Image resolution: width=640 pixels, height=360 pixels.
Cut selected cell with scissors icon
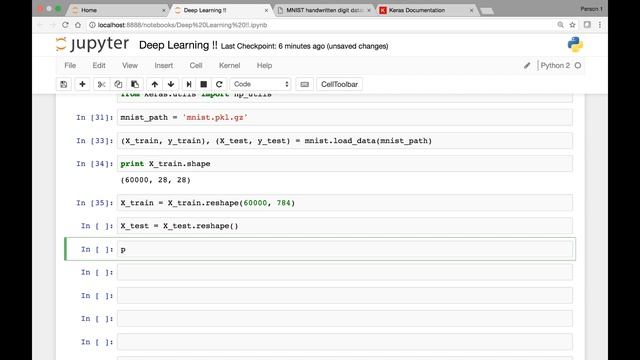point(101,84)
